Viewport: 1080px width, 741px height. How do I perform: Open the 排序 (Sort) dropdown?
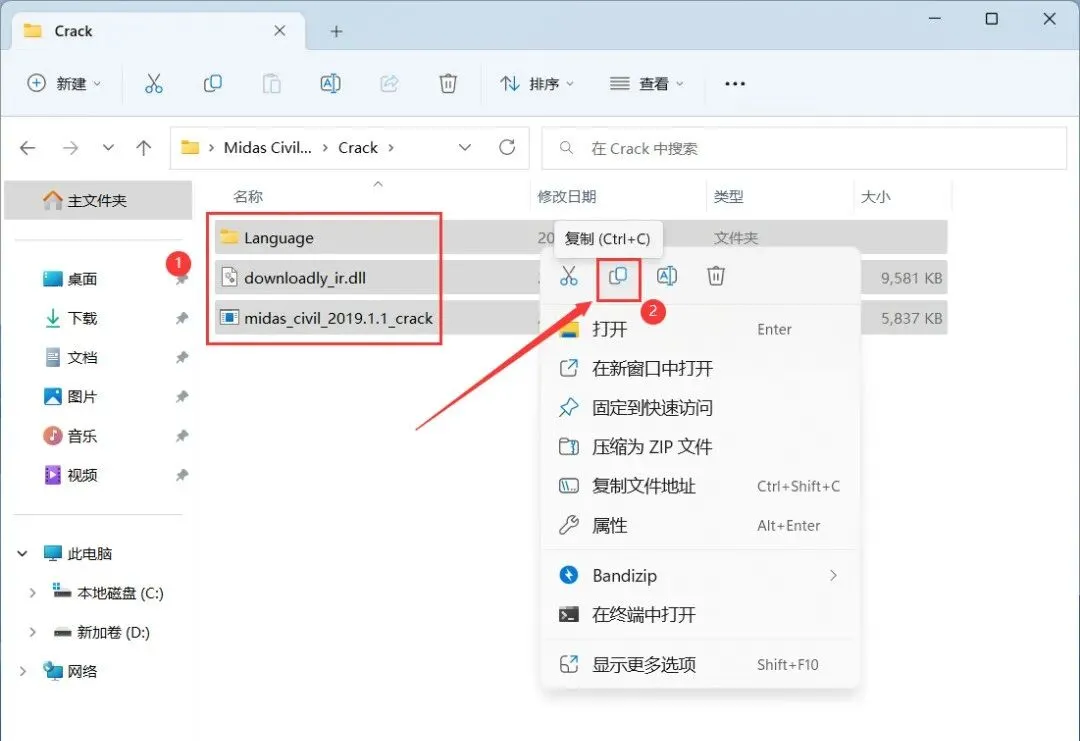[x=537, y=83]
